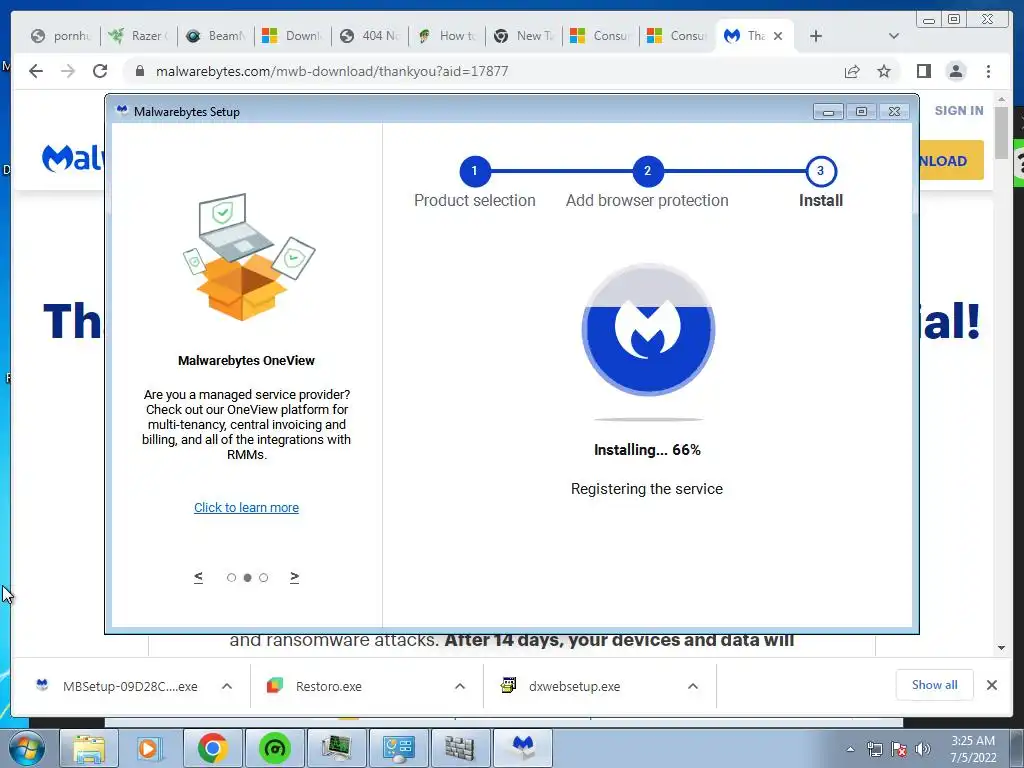
Task: Open media player taskbar icon
Action: coord(150,748)
